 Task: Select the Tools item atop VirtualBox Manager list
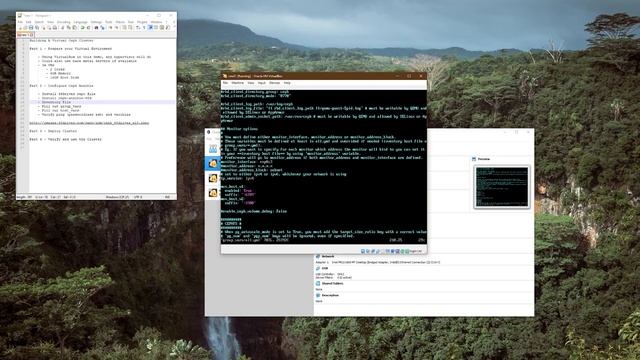[213, 149]
